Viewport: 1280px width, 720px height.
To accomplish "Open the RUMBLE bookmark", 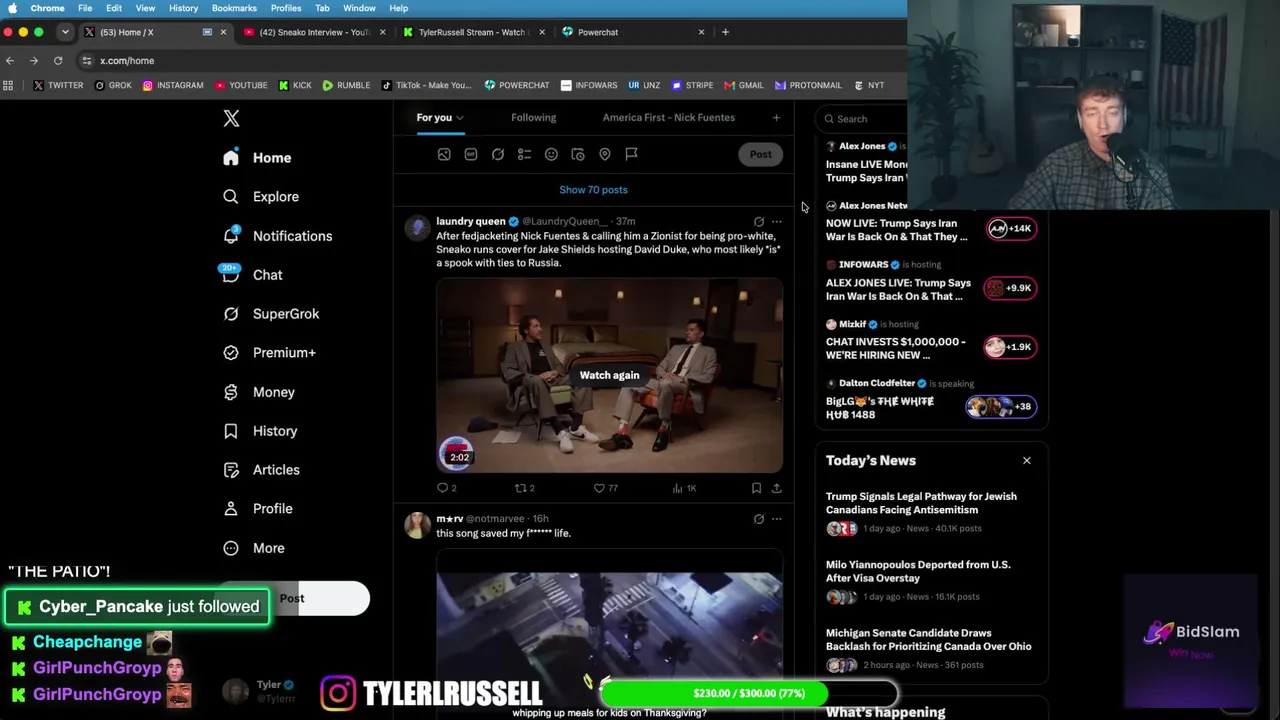I will (346, 85).
